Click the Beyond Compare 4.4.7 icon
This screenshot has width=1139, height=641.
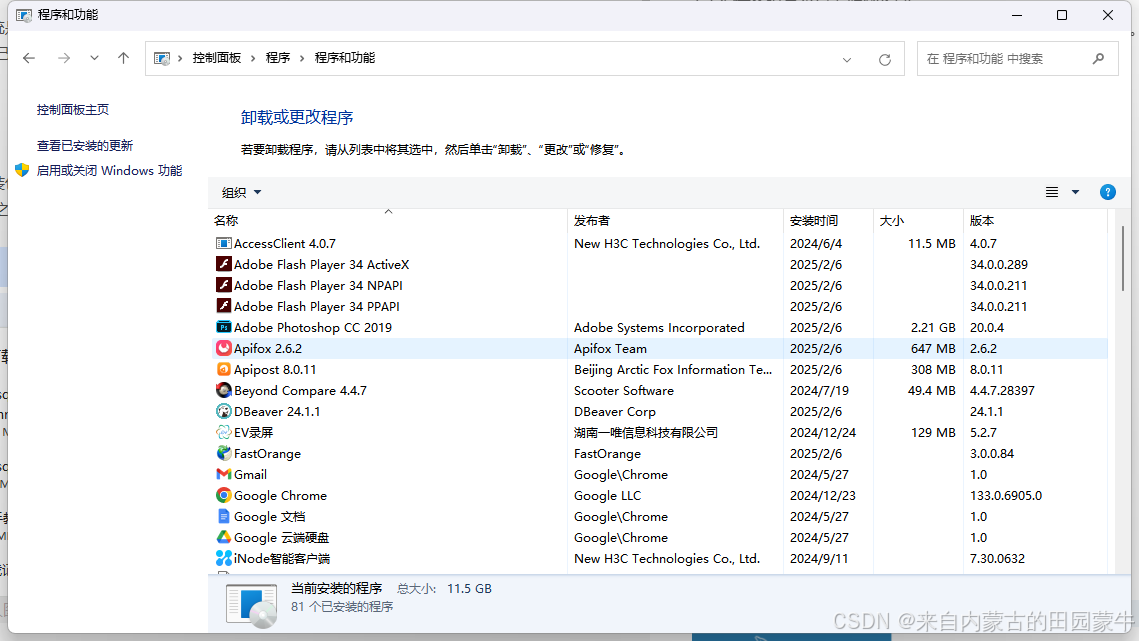tap(224, 390)
